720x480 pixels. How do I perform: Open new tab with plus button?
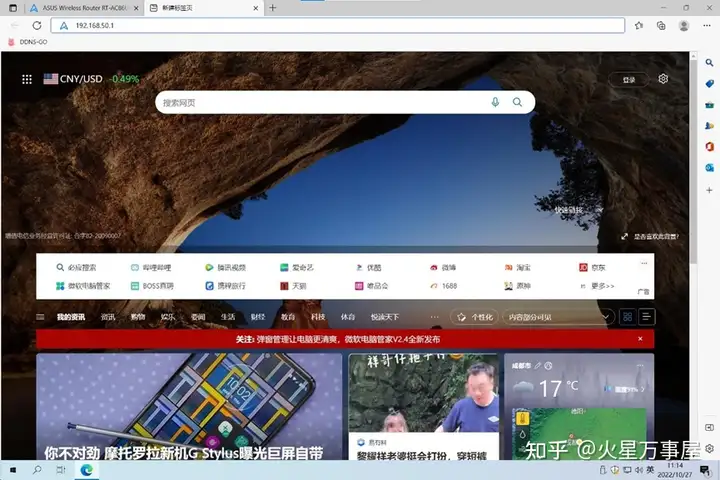click(273, 8)
